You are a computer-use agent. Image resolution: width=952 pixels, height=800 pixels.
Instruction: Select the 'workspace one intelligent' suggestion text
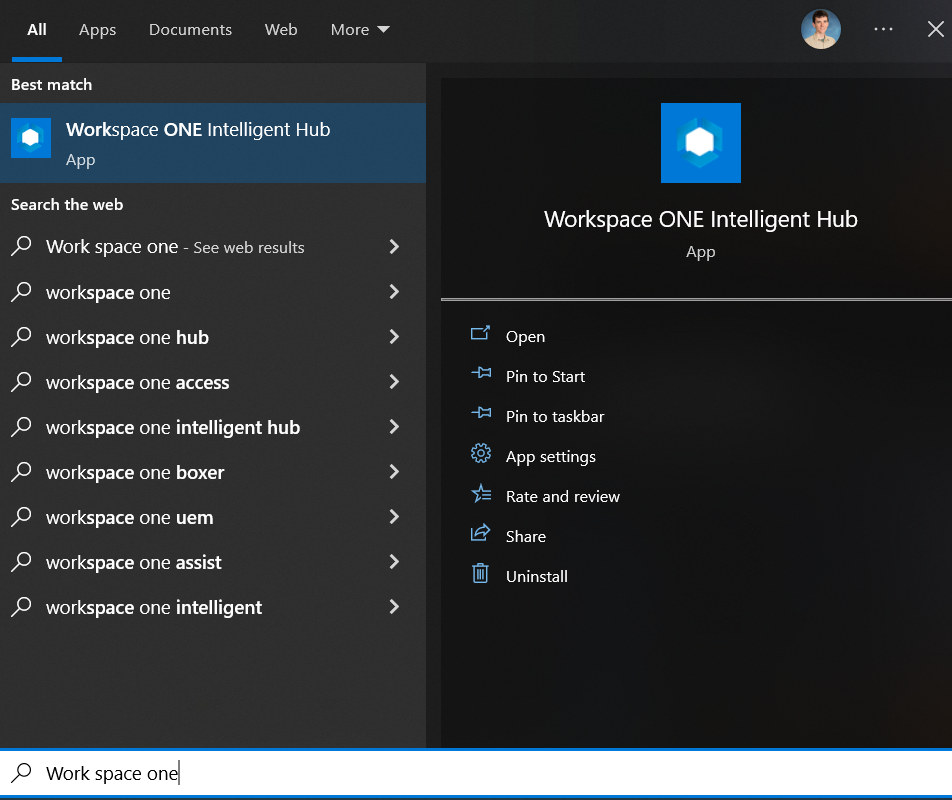pyautogui.click(x=154, y=608)
